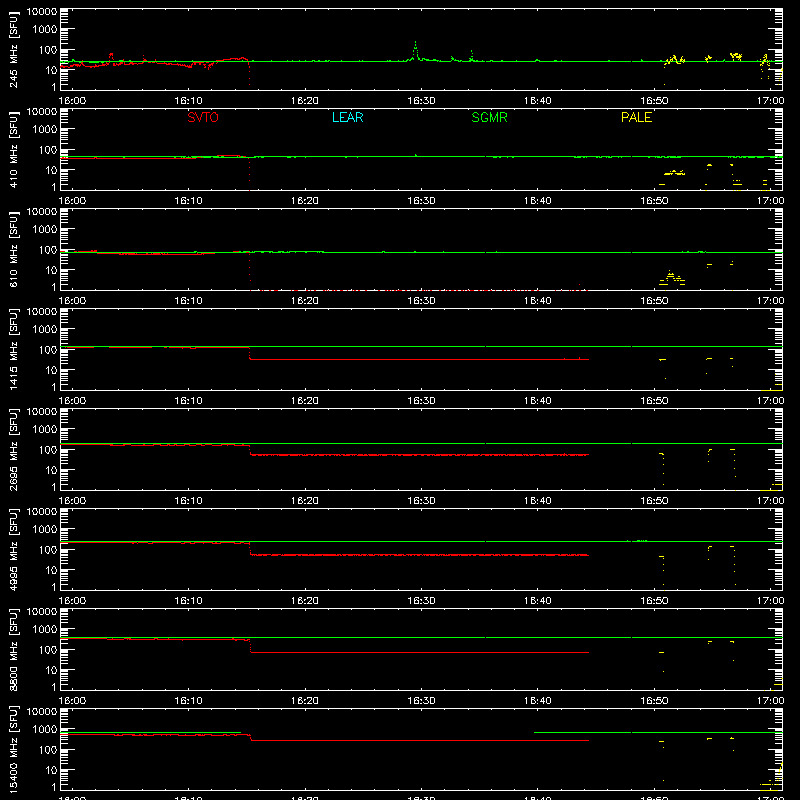
Task: Click the 1415 MHz [SFU] axis title
Action: (x=13, y=349)
